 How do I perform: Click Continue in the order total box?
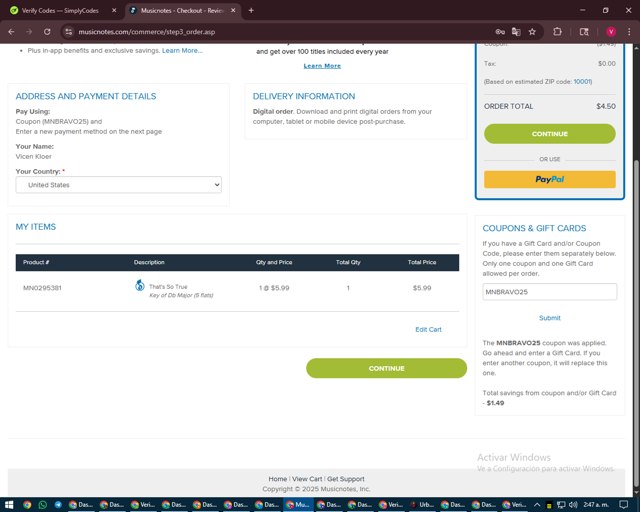(x=550, y=134)
